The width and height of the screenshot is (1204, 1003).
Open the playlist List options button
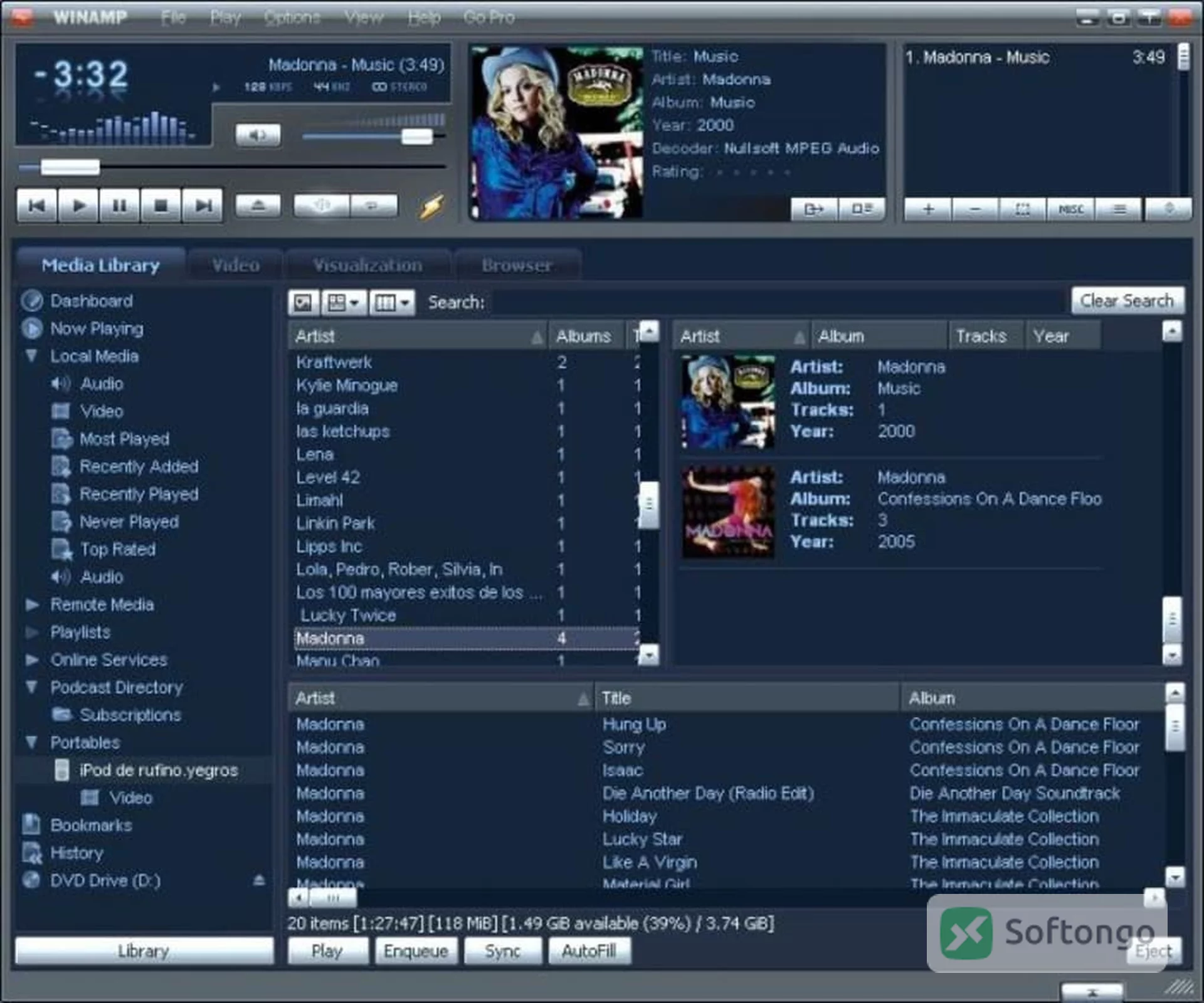point(1119,209)
